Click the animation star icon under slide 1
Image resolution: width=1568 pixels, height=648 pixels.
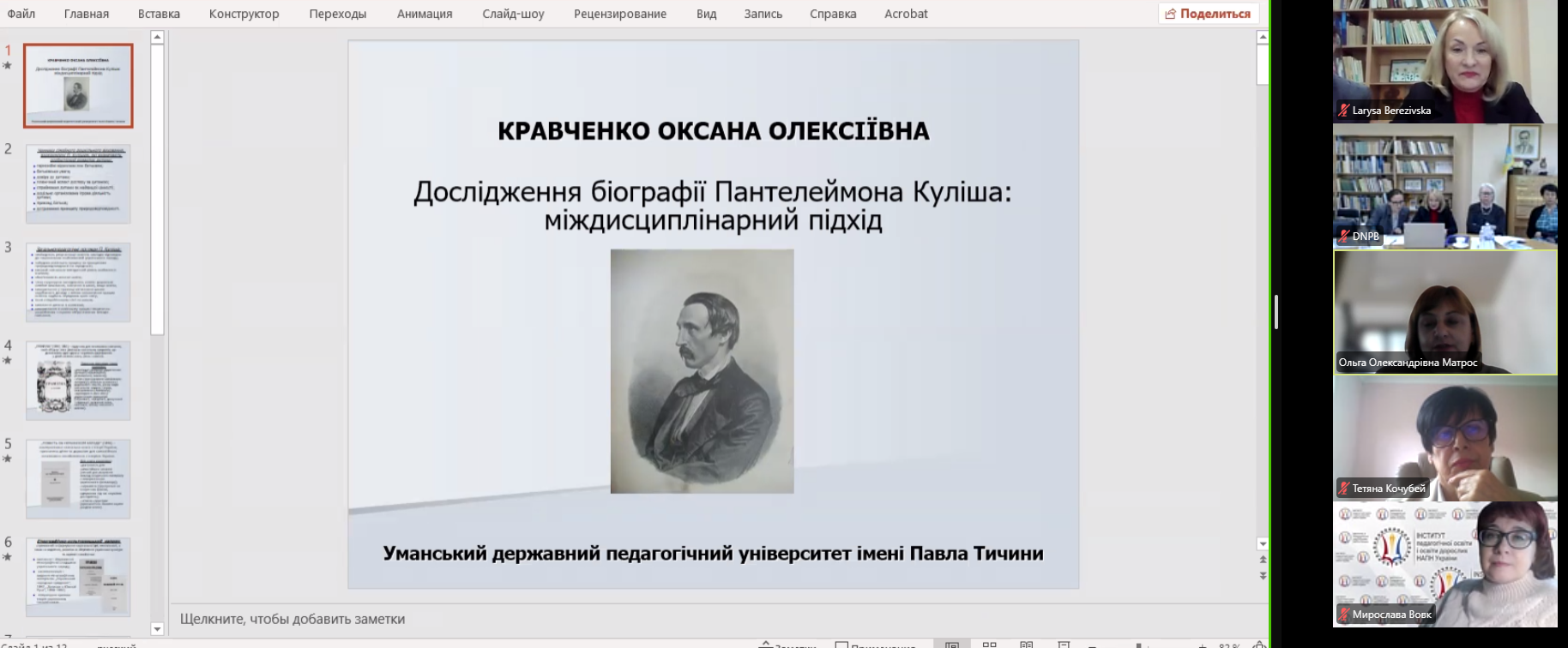tap(8, 65)
